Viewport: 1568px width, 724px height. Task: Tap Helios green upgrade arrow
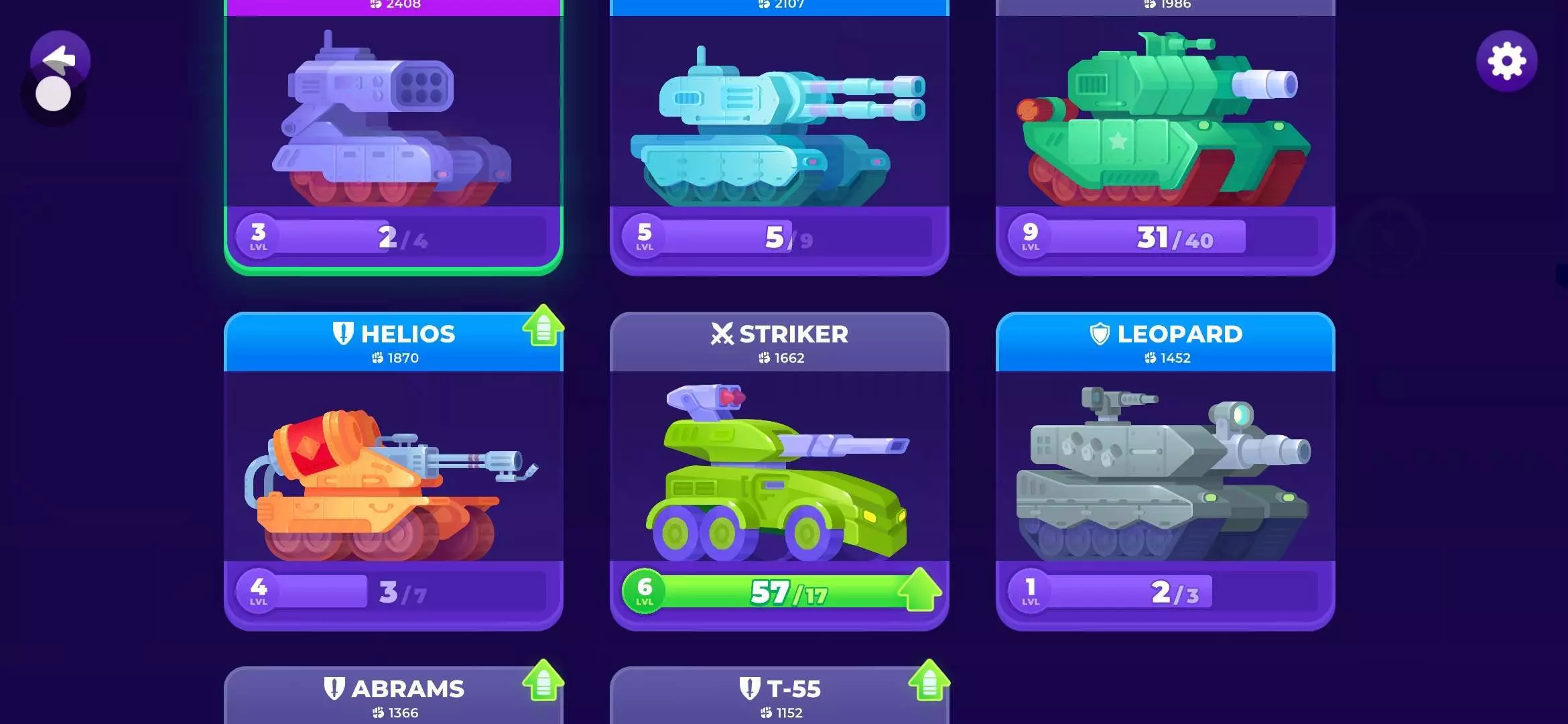point(543,325)
